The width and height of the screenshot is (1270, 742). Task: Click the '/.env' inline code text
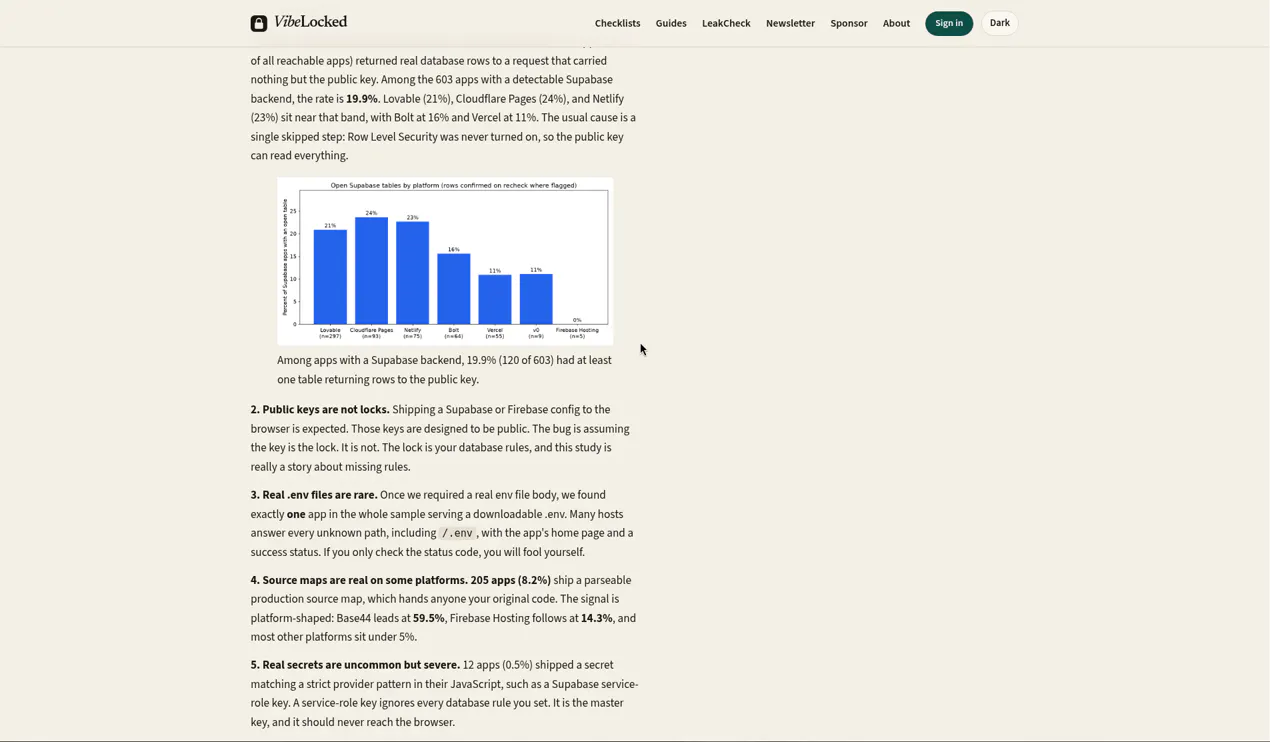[x=457, y=533]
